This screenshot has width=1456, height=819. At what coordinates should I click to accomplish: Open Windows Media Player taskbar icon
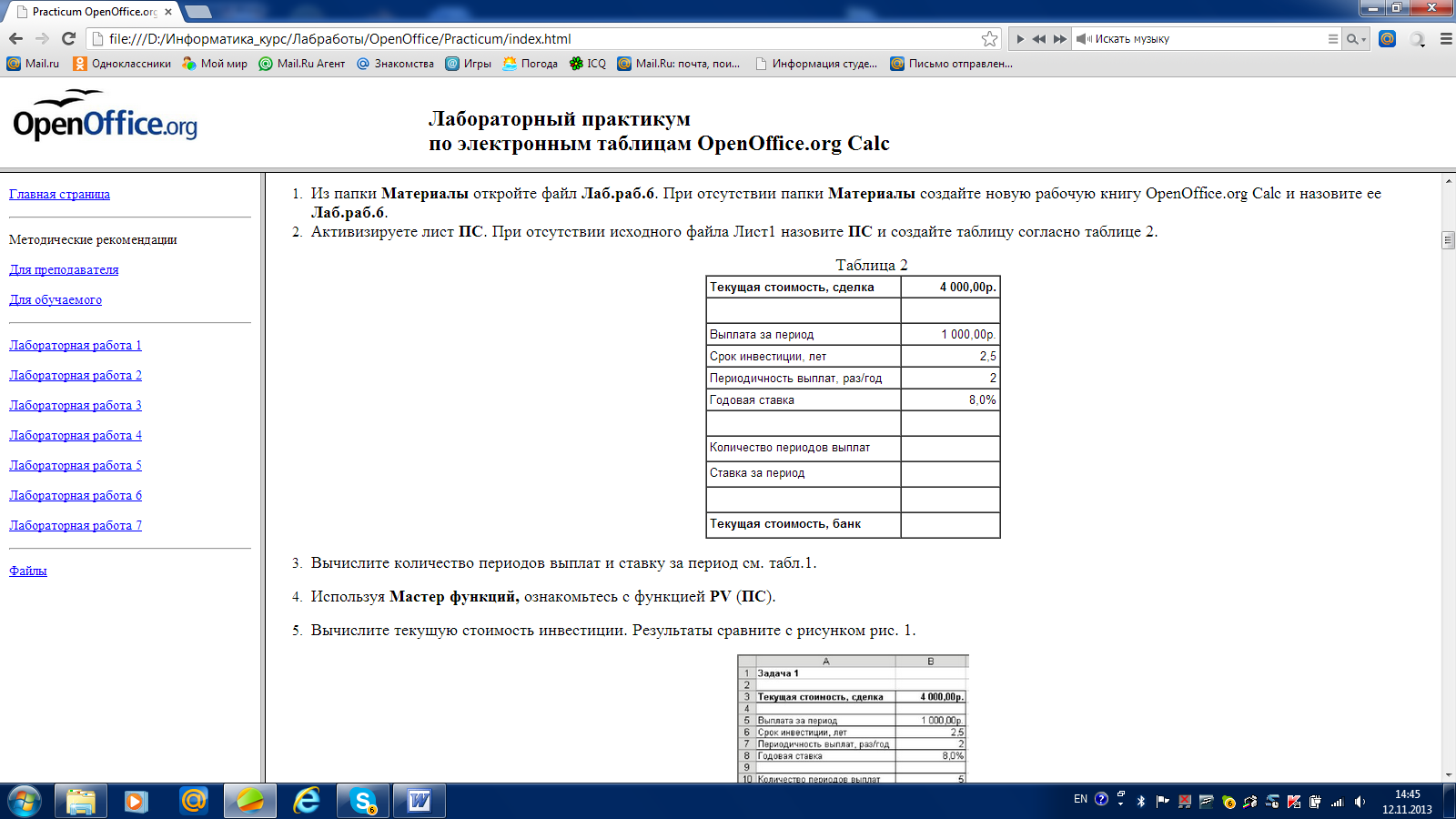coord(136,801)
